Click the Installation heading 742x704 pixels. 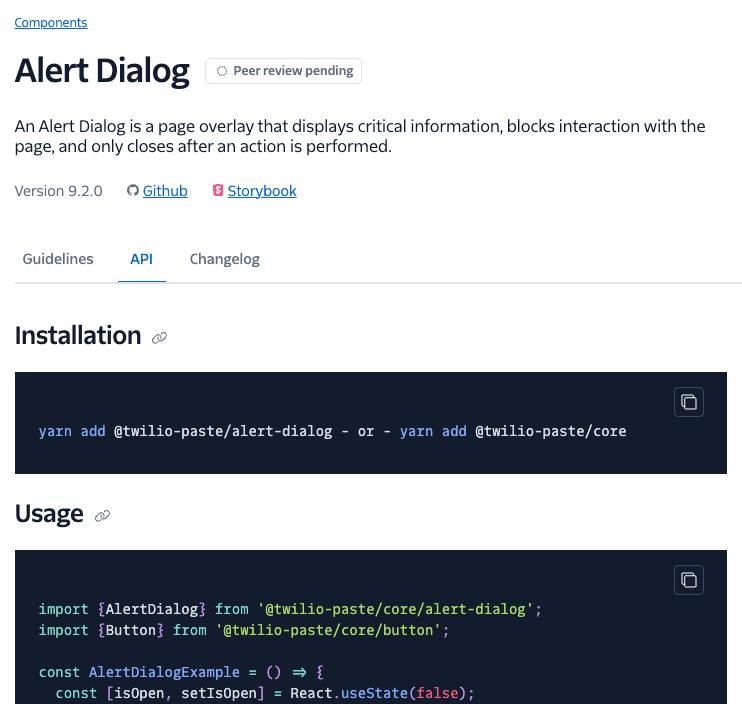pyautogui.click(x=78, y=335)
